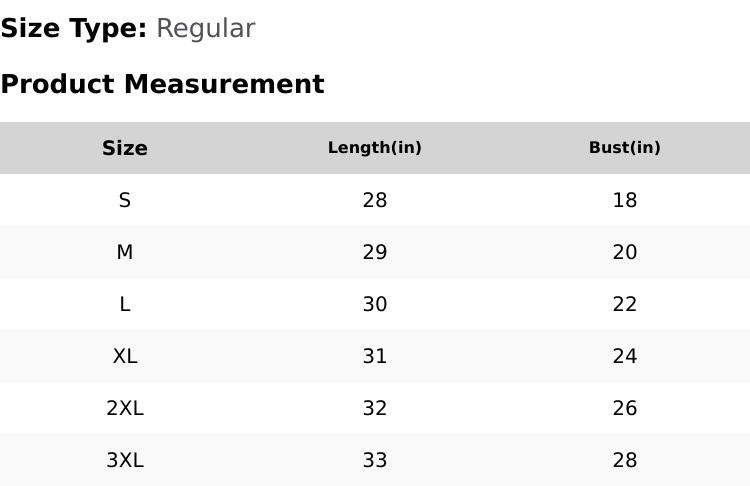Click the Size Type label

tap(73, 29)
